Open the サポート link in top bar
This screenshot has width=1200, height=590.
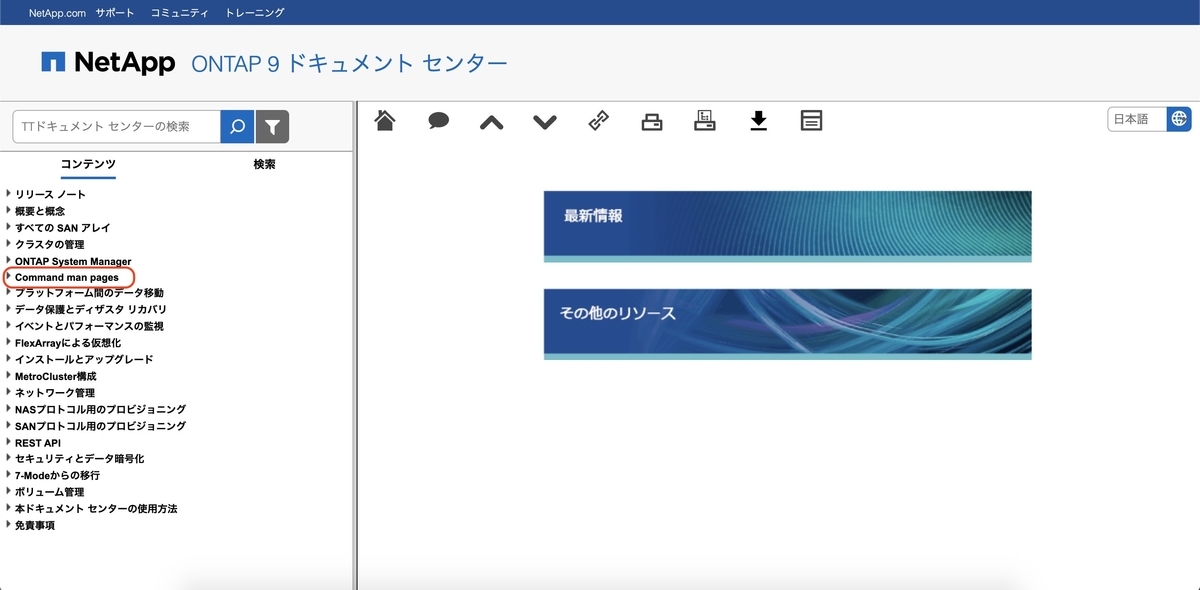(117, 13)
